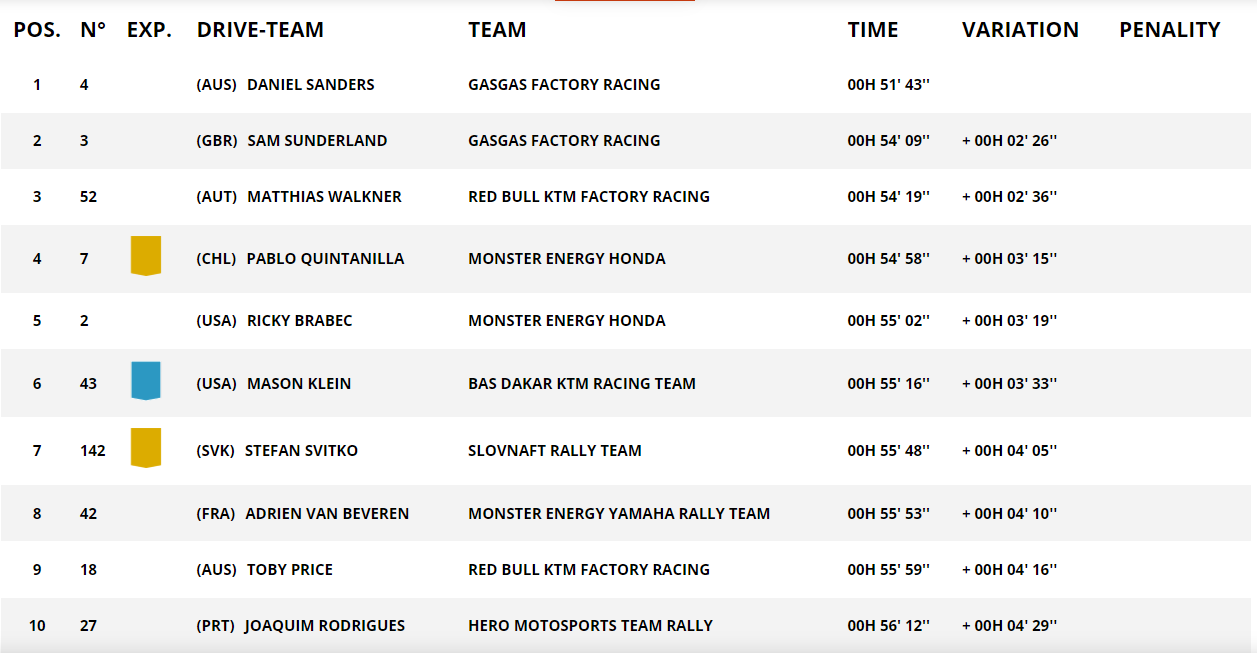Screen dimensions: 1257x653
Task: Click the VARIATION column header
Action: [1020, 30]
